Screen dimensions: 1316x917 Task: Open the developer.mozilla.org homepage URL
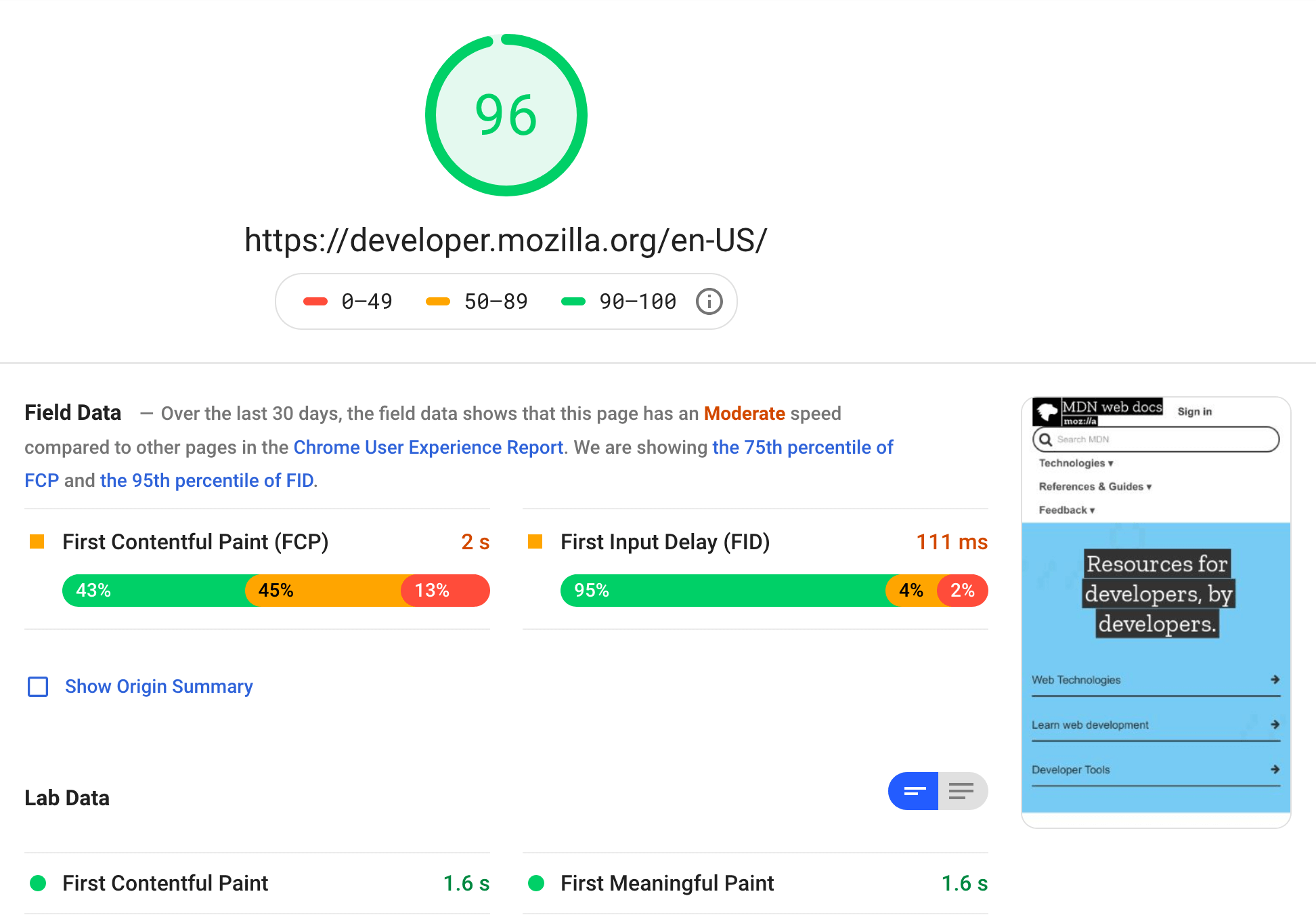coord(507,240)
